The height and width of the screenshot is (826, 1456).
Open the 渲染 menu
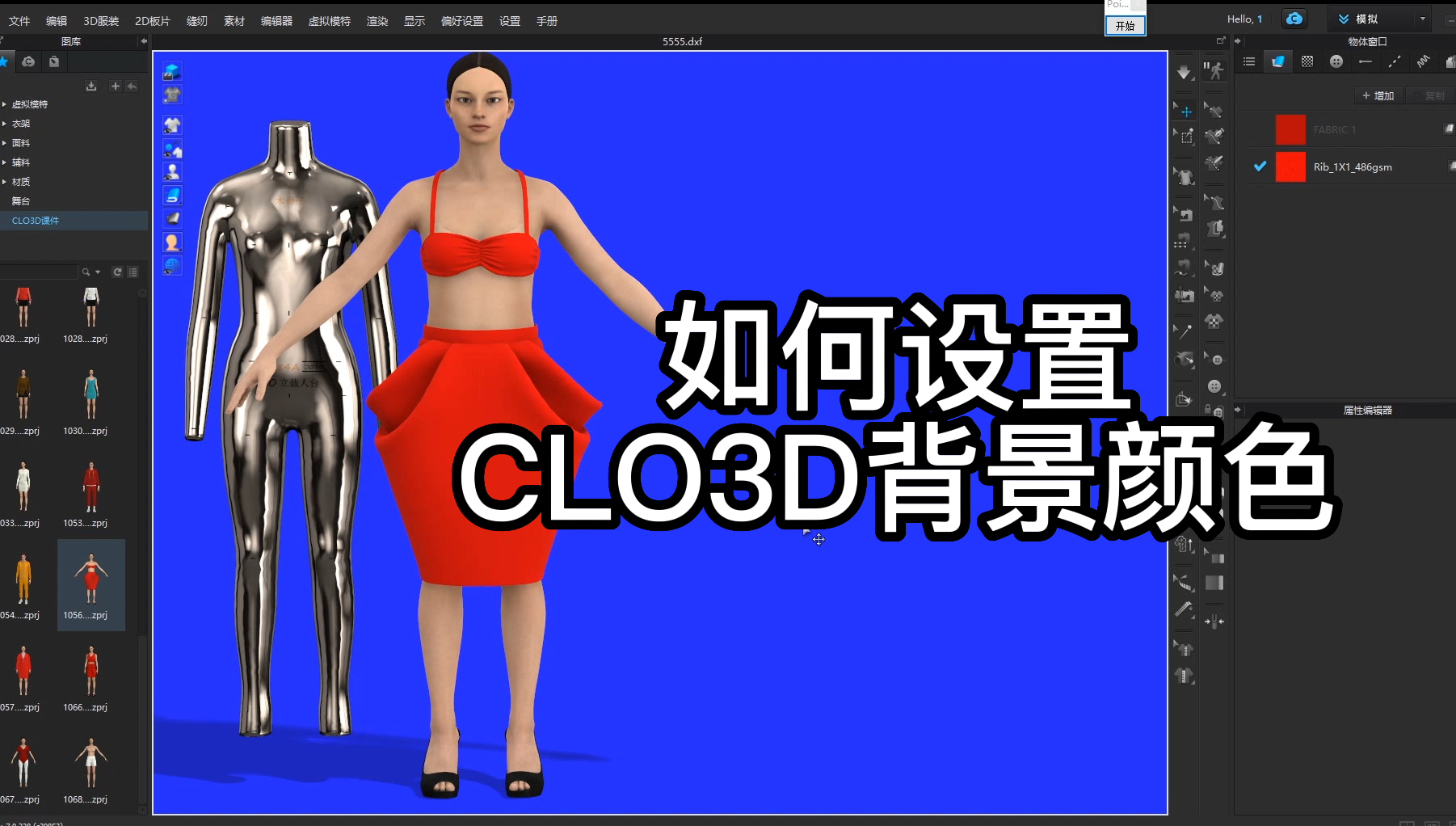pos(377,21)
